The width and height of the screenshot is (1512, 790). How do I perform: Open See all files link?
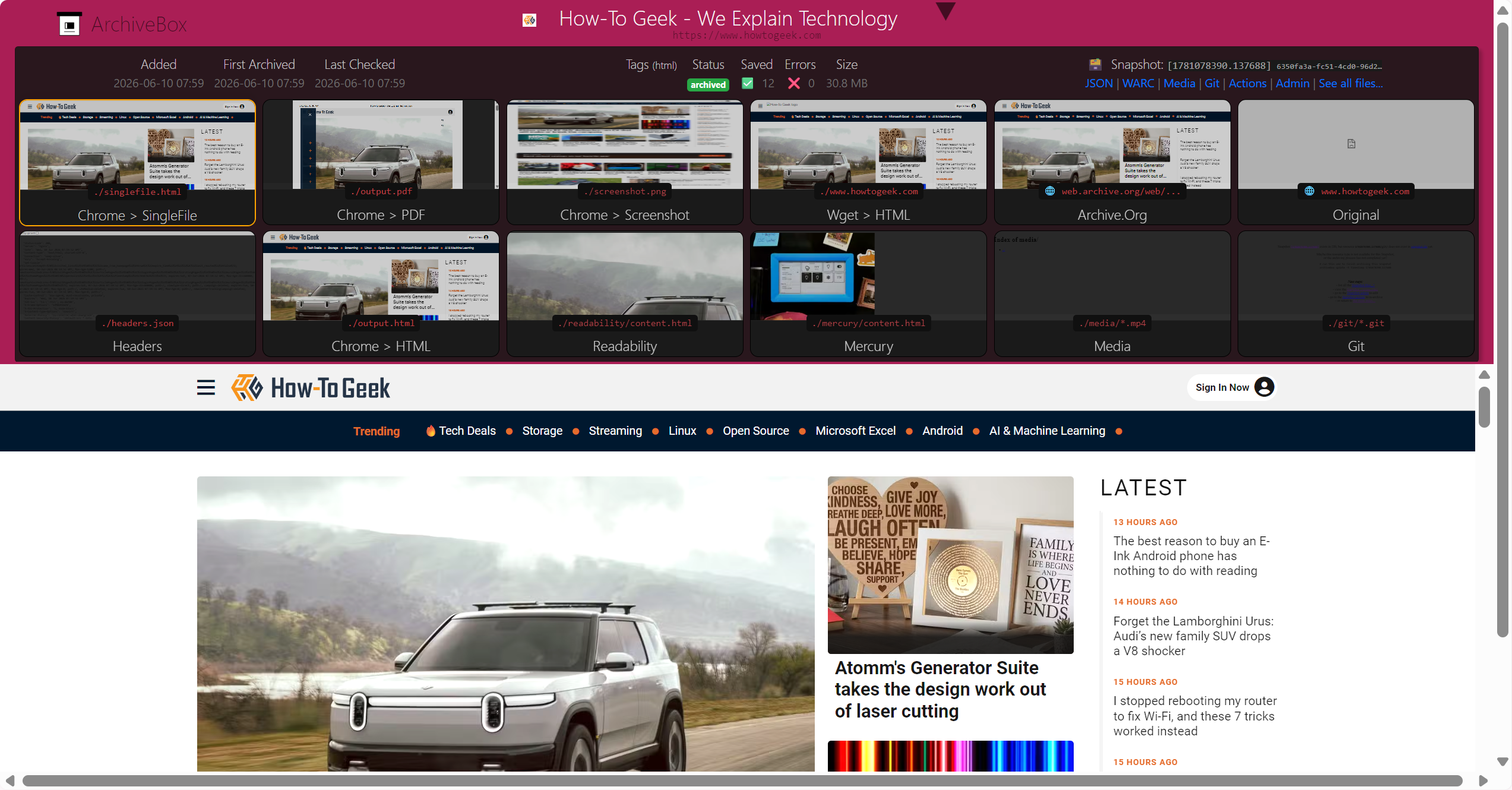click(x=1350, y=83)
